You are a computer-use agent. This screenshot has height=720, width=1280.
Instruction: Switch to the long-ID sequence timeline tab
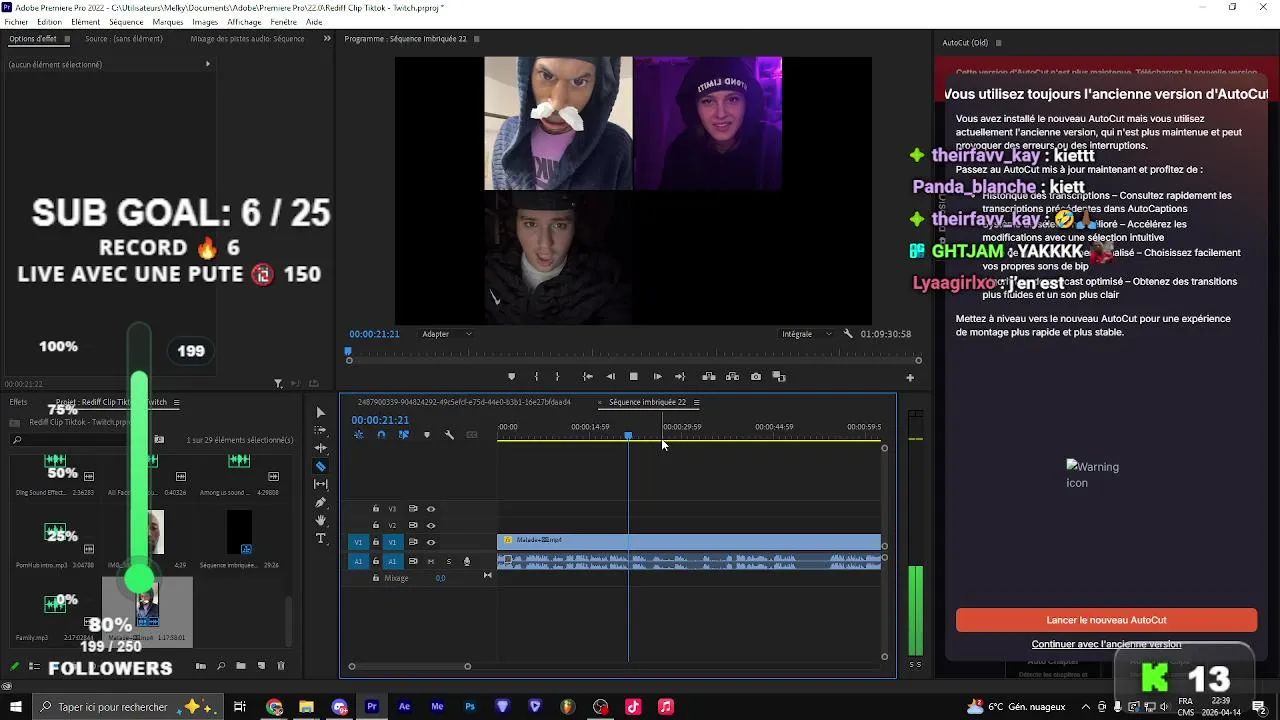pyautogui.click(x=464, y=402)
